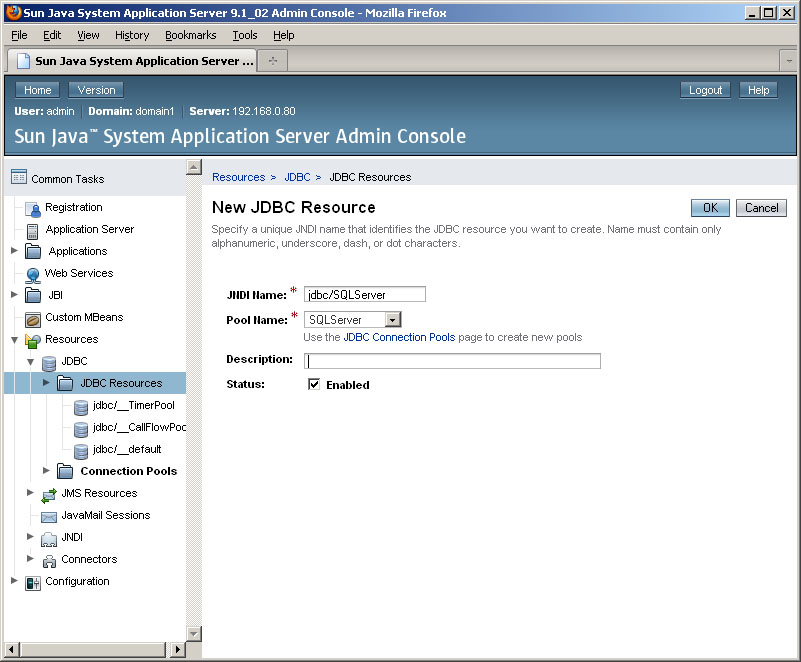Image resolution: width=801 pixels, height=662 pixels.
Task: Expand the Applications tree node
Action: click(x=14, y=250)
